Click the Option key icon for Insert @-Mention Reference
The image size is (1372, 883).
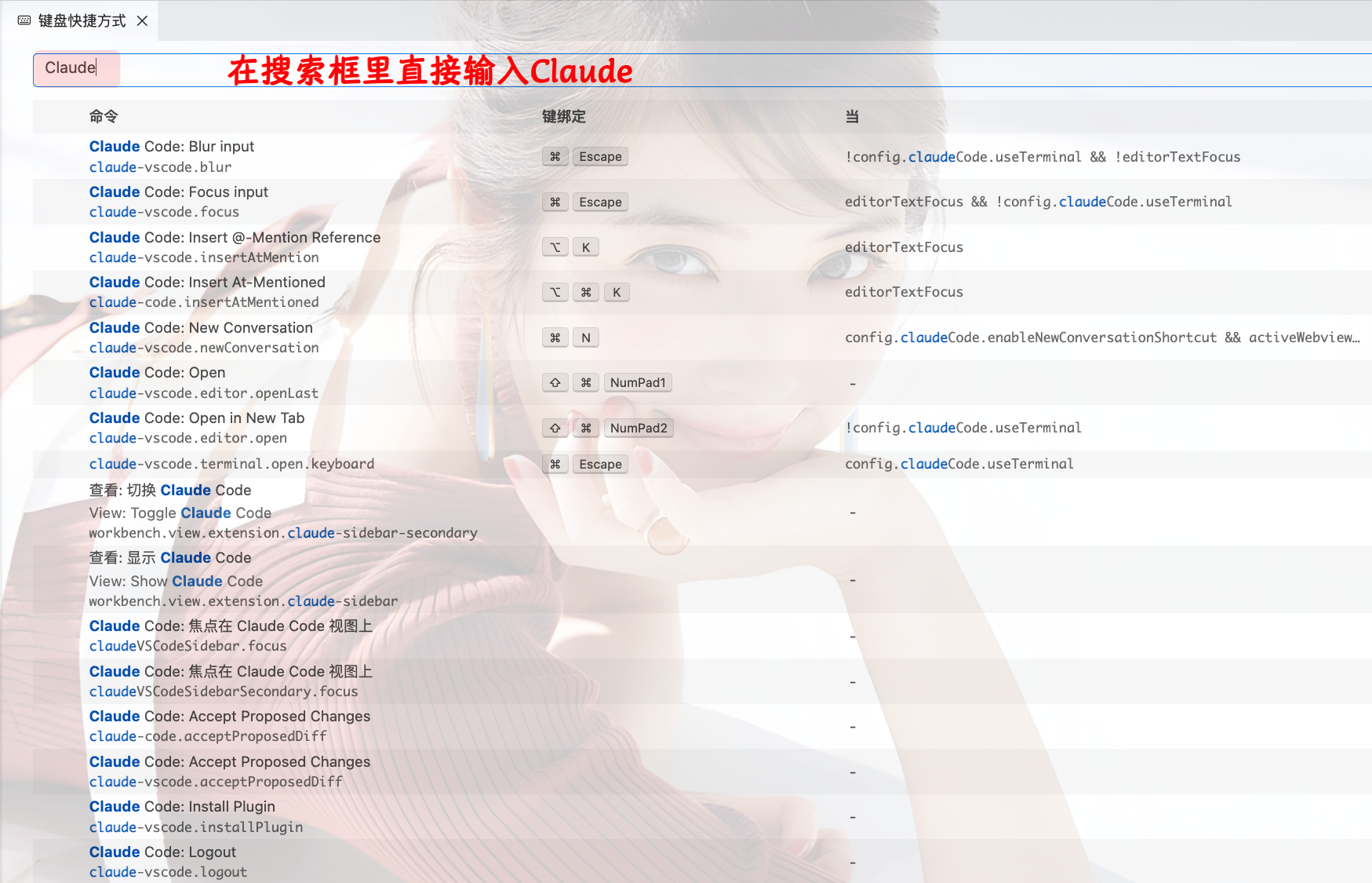pyautogui.click(x=555, y=247)
